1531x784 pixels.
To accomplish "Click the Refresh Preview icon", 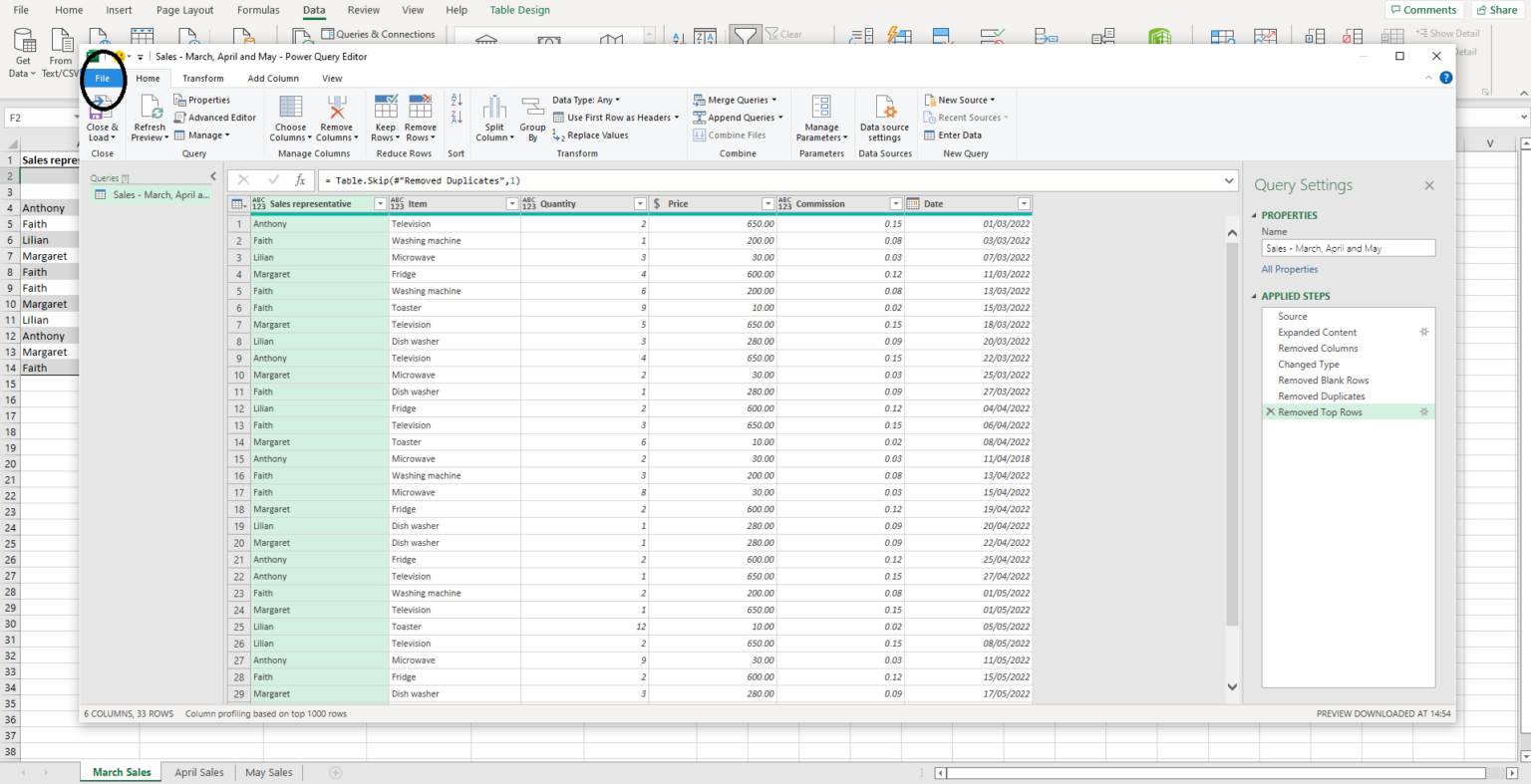I will click(149, 118).
